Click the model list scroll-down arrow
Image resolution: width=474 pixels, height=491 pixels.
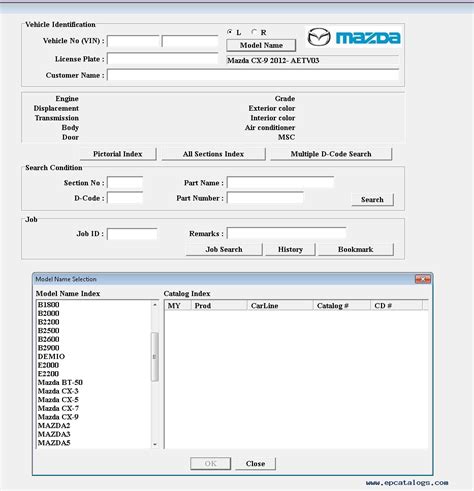155,444
